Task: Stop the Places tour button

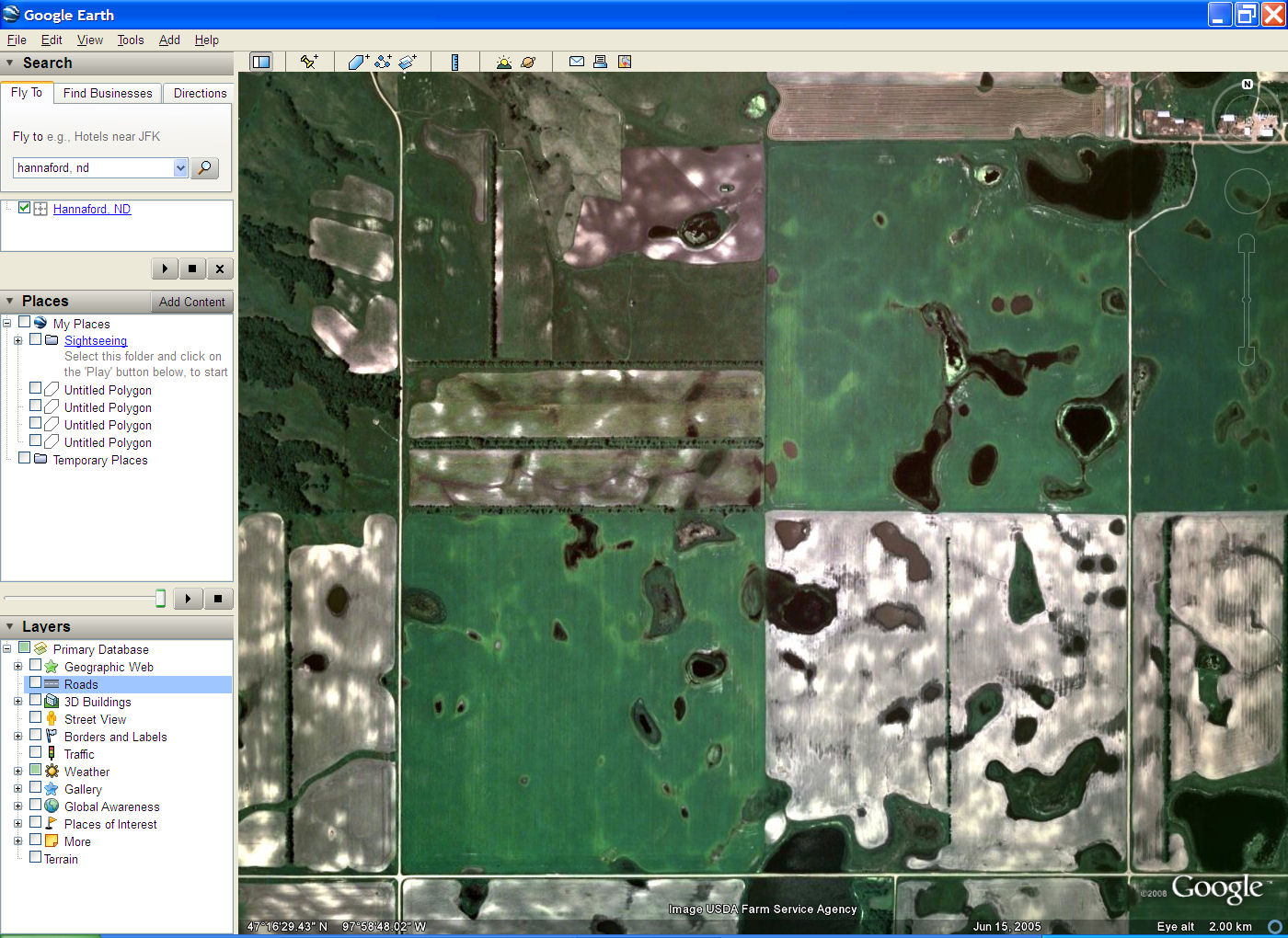Action: [x=218, y=599]
